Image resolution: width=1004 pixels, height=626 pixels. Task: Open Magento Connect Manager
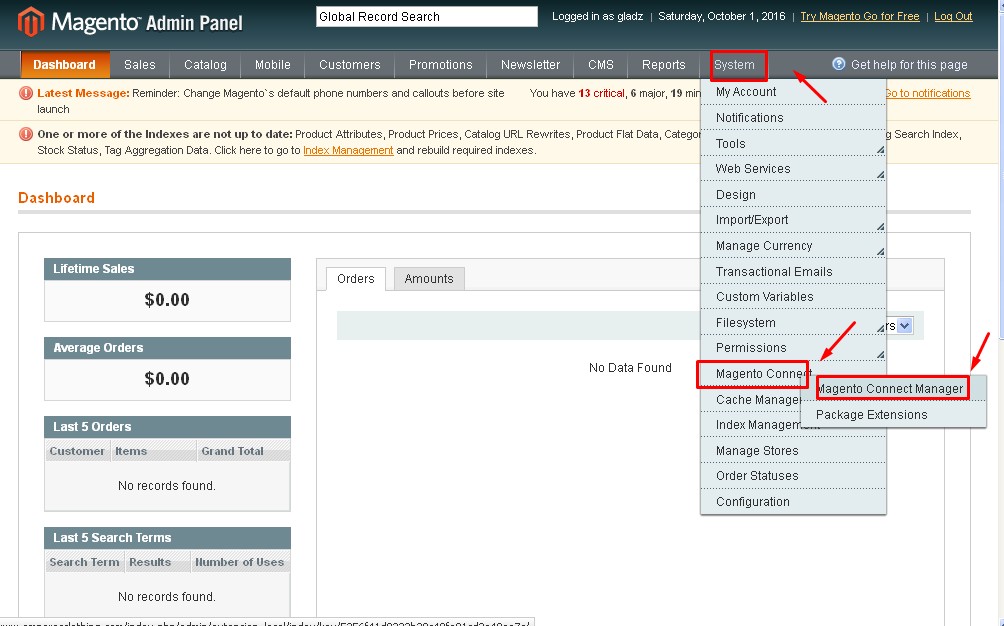click(x=892, y=389)
